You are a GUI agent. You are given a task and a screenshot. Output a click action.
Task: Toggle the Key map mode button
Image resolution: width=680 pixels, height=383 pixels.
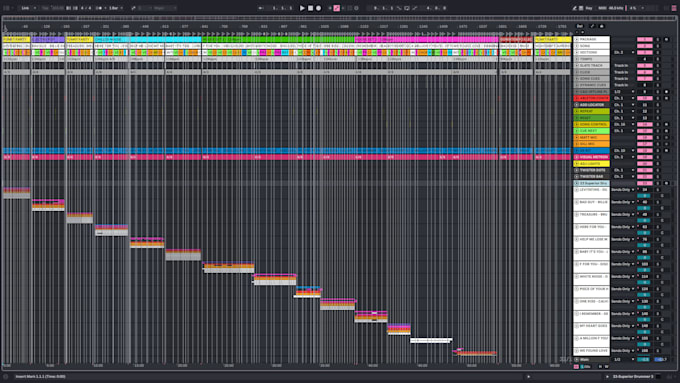tap(589, 8)
